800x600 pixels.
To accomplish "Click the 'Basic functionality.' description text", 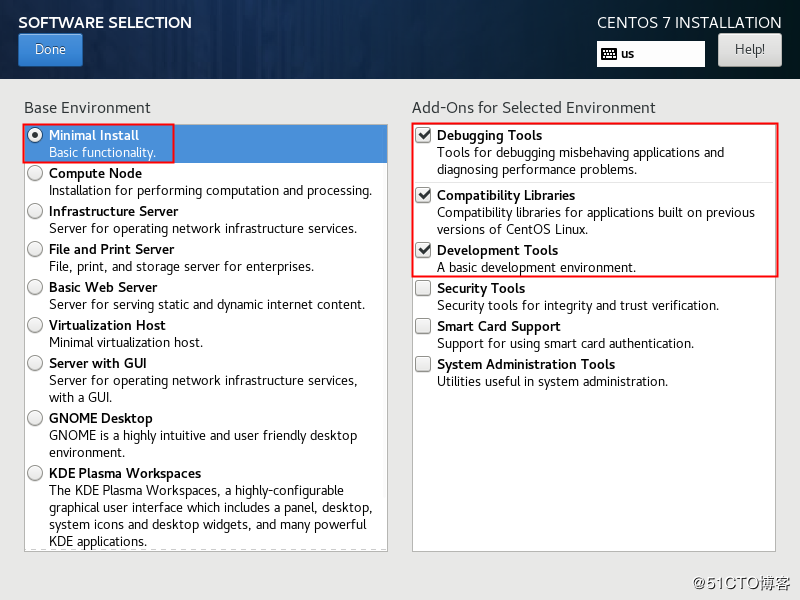I will tap(103, 153).
